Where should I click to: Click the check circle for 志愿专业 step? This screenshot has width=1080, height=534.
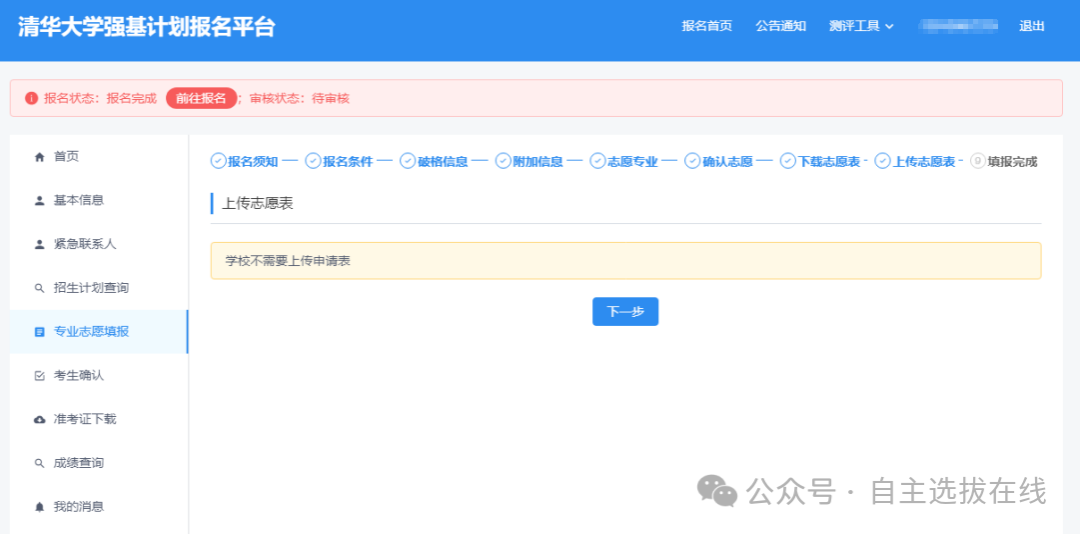point(598,161)
